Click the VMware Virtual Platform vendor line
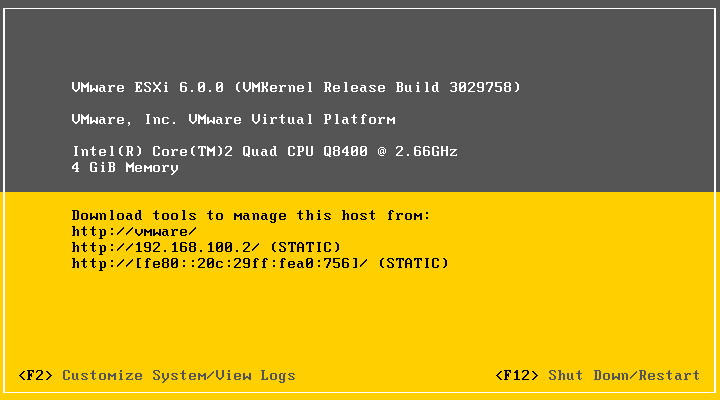This screenshot has width=720, height=400. pos(233,119)
